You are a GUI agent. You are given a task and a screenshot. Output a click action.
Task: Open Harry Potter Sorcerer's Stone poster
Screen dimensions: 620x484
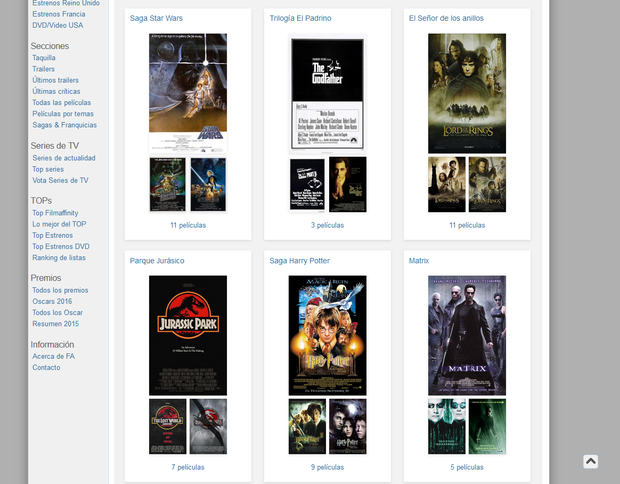point(327,335)
